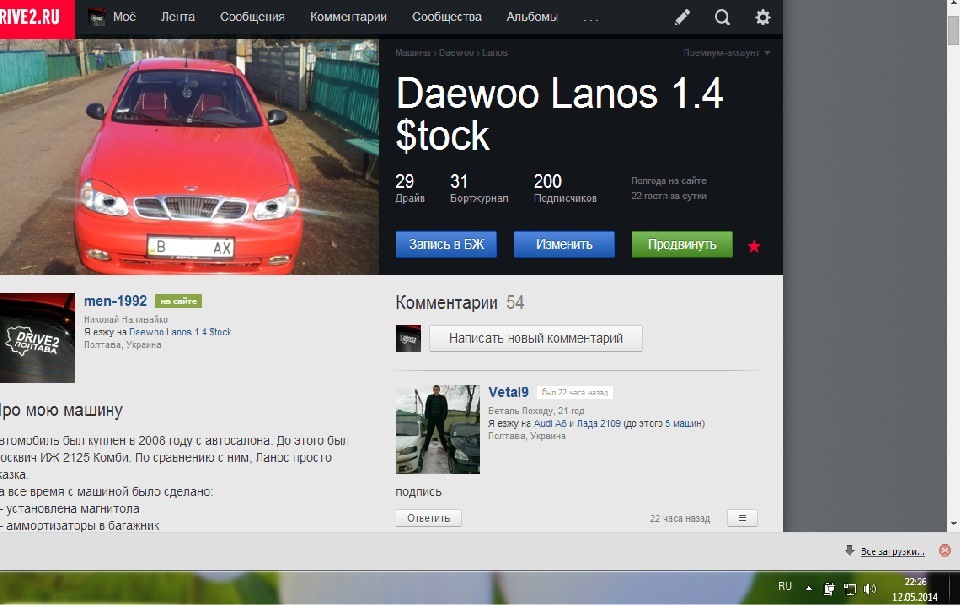Image resolution: width=960 pixels, height=605 pixels.
Task: Open the Альбомы menu item
Action: point(531,17)
